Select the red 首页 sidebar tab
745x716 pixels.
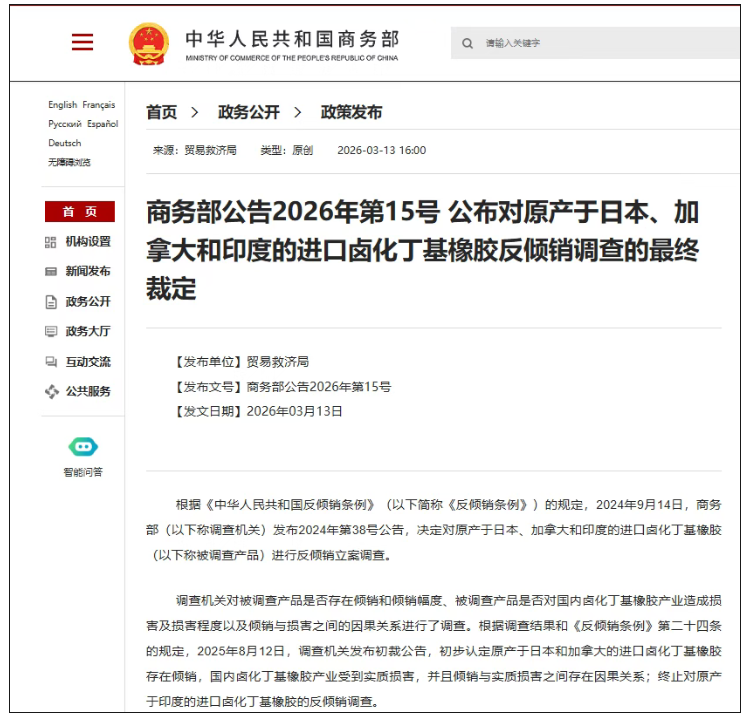coord(80,212)
